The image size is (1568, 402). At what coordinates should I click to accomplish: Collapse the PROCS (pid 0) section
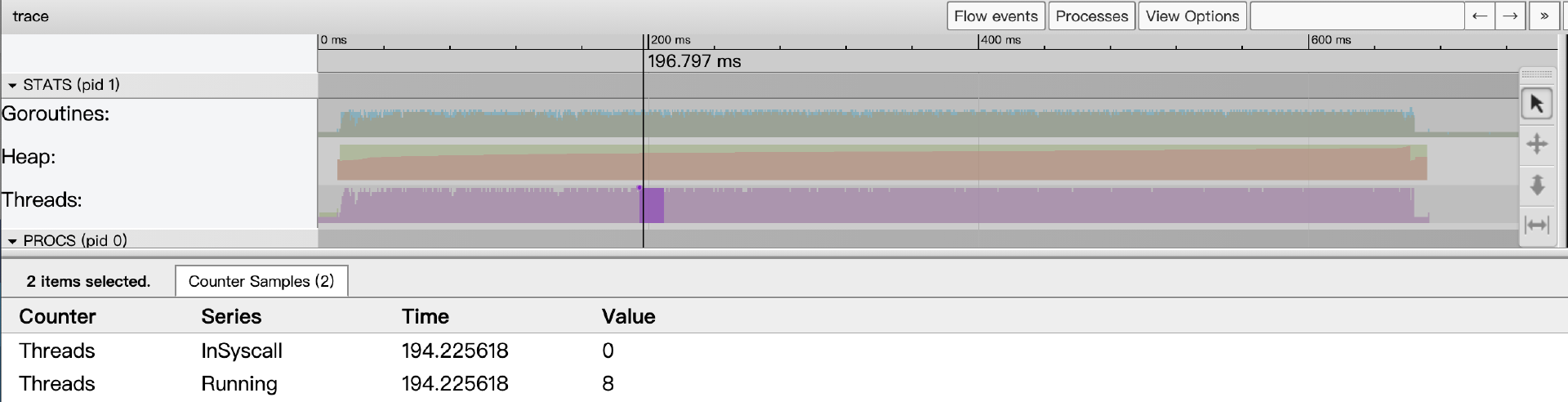point(12,241)
